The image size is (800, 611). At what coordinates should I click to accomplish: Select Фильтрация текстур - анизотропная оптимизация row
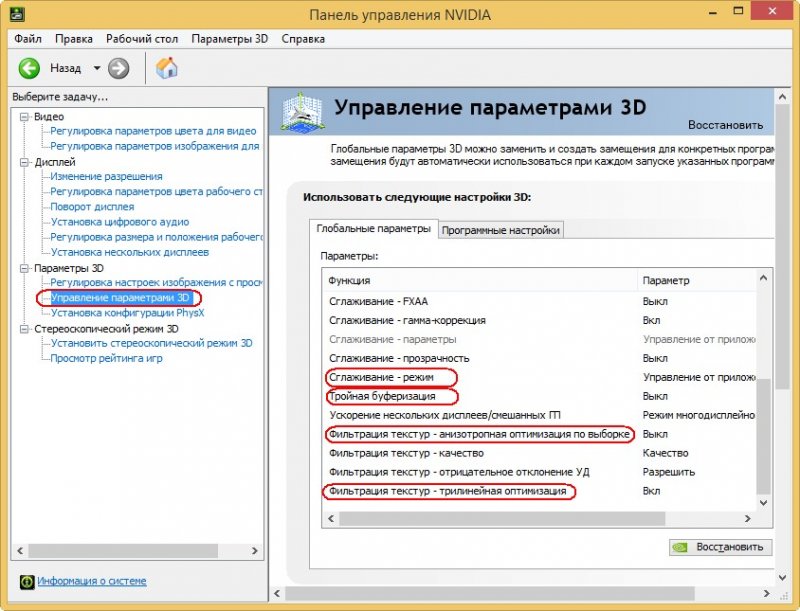tap(540, 435)
